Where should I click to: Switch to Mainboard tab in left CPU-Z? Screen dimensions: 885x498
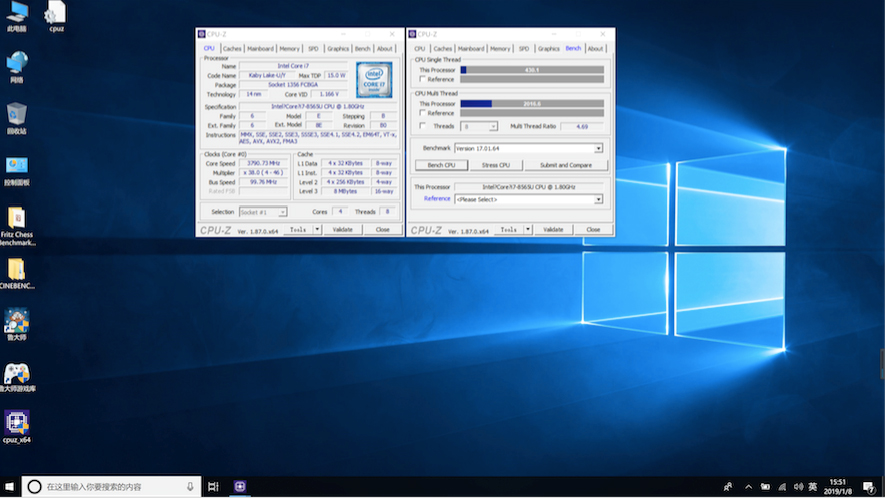pos(260,49)
